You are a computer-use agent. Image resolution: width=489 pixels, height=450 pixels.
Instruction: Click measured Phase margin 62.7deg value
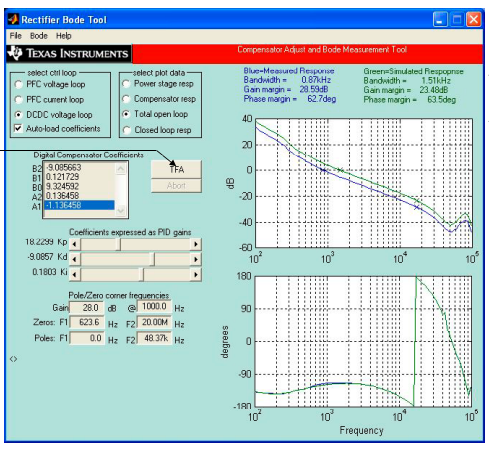pos(321,99)
